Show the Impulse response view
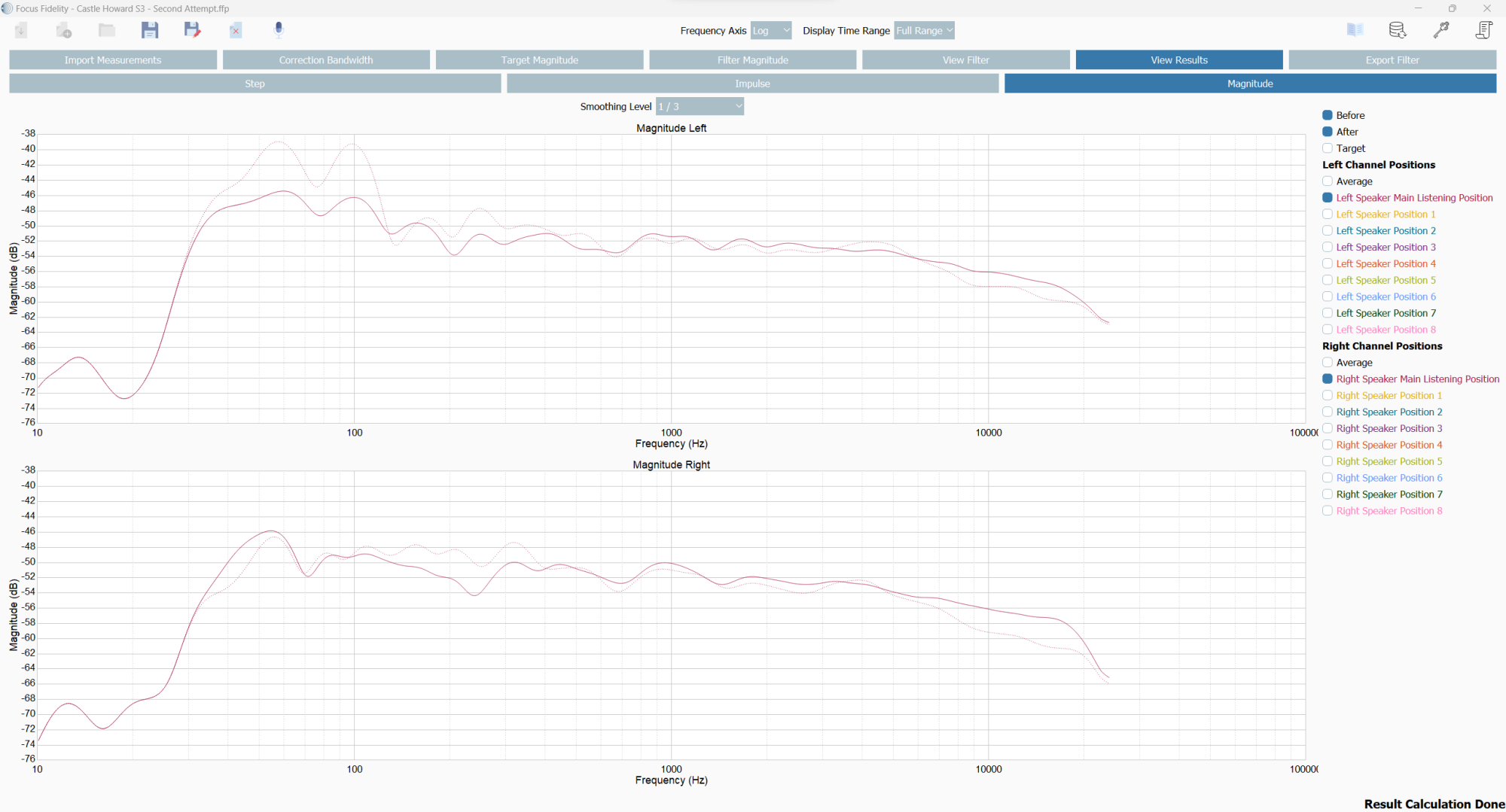 pyautogui.click(x=753, y=84)
